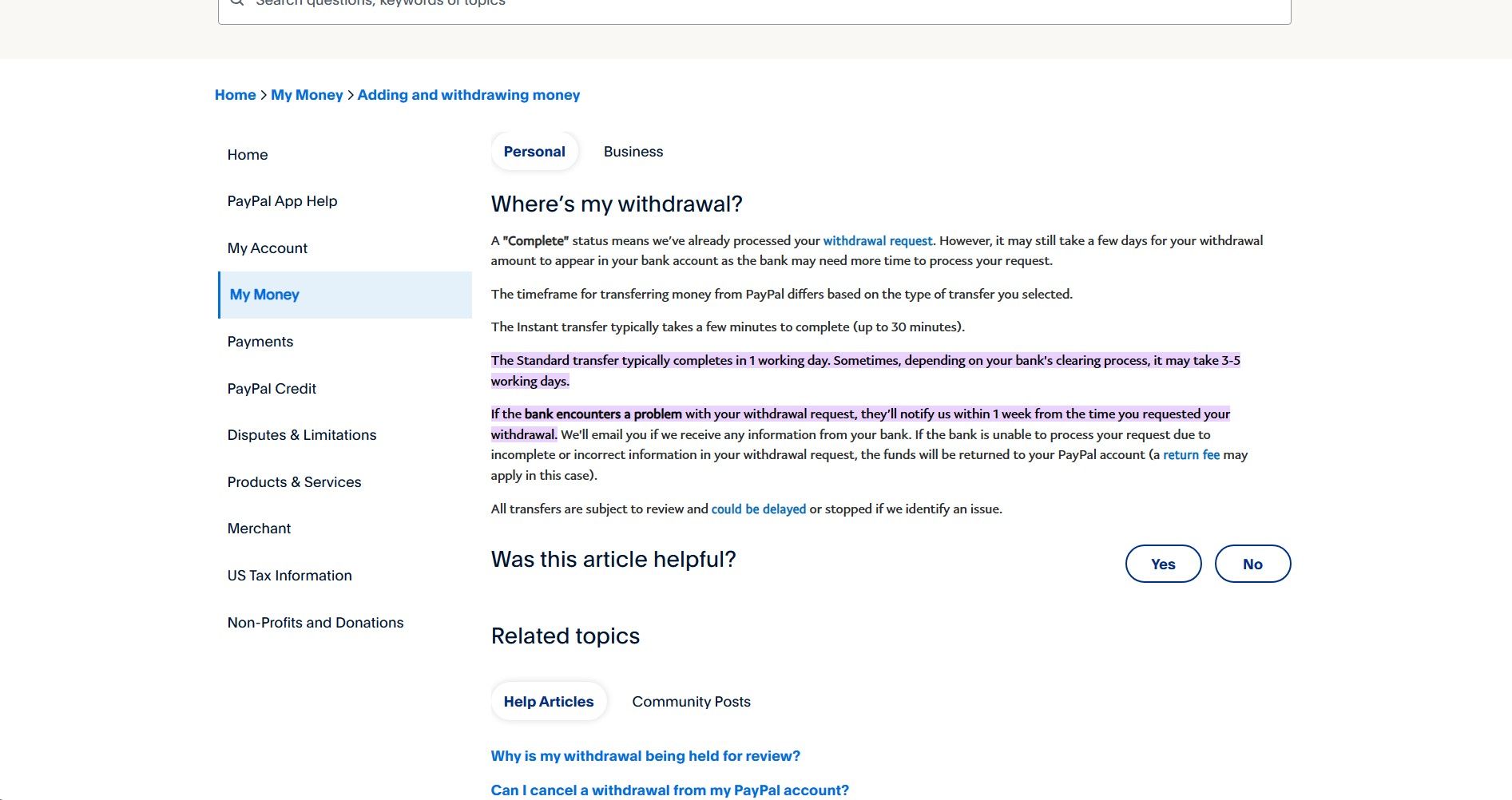Select the Personal tab
The image size is (1512, 800).
click(534, 152)
